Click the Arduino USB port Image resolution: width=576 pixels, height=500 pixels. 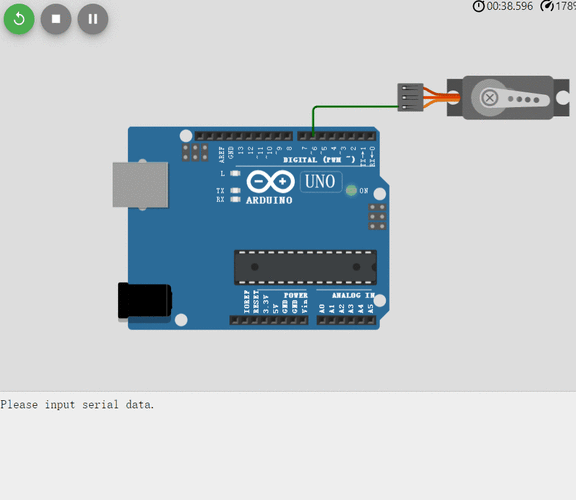coord(141,185)
